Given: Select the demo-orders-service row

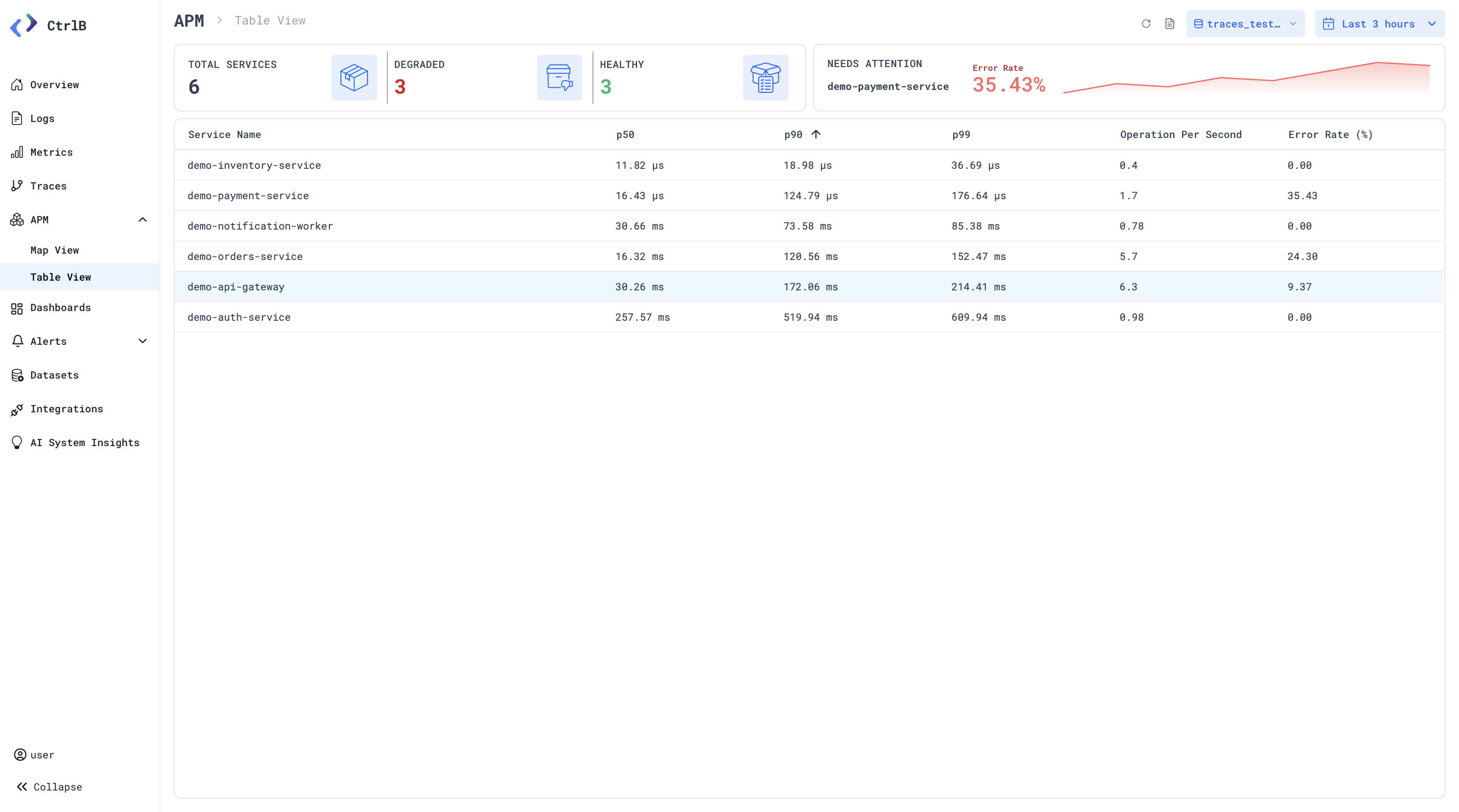Looking at the screenshot, I should point(809,257).
